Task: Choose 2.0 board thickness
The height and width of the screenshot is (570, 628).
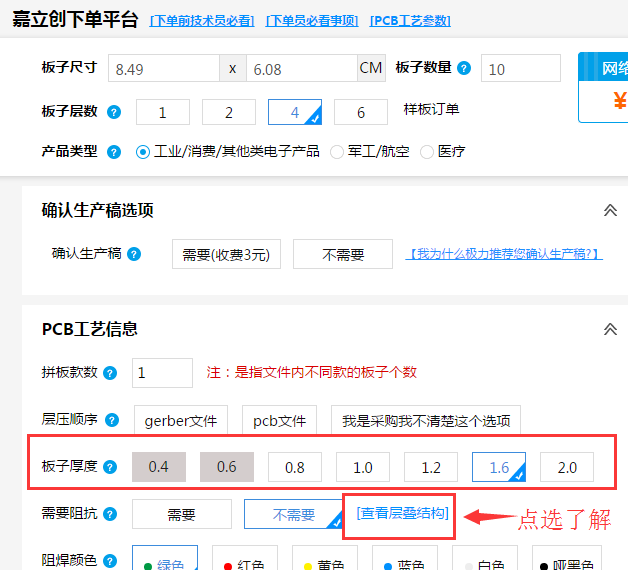Action: click(x=566, y=466)
